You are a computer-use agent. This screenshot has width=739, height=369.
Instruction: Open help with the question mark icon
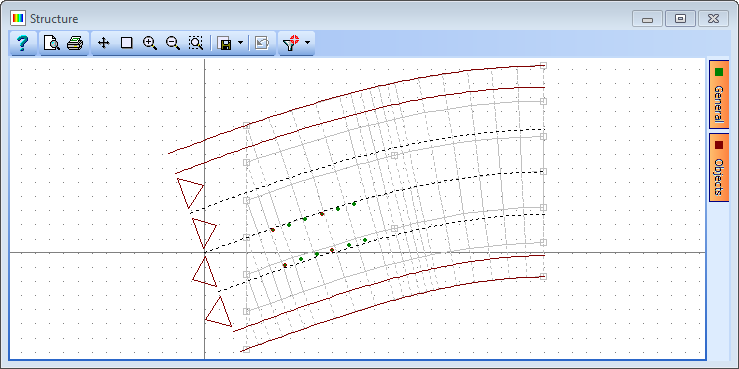[23, 43]
